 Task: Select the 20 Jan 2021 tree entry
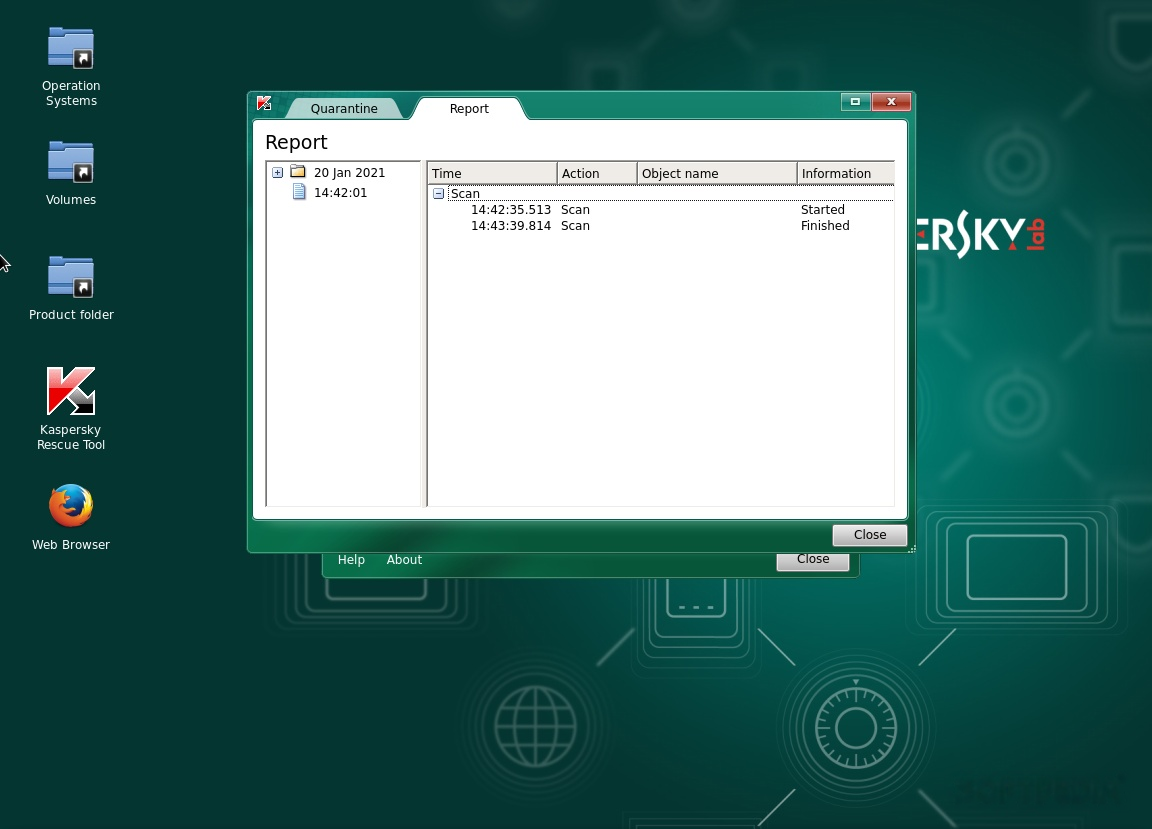pos(349,173)
